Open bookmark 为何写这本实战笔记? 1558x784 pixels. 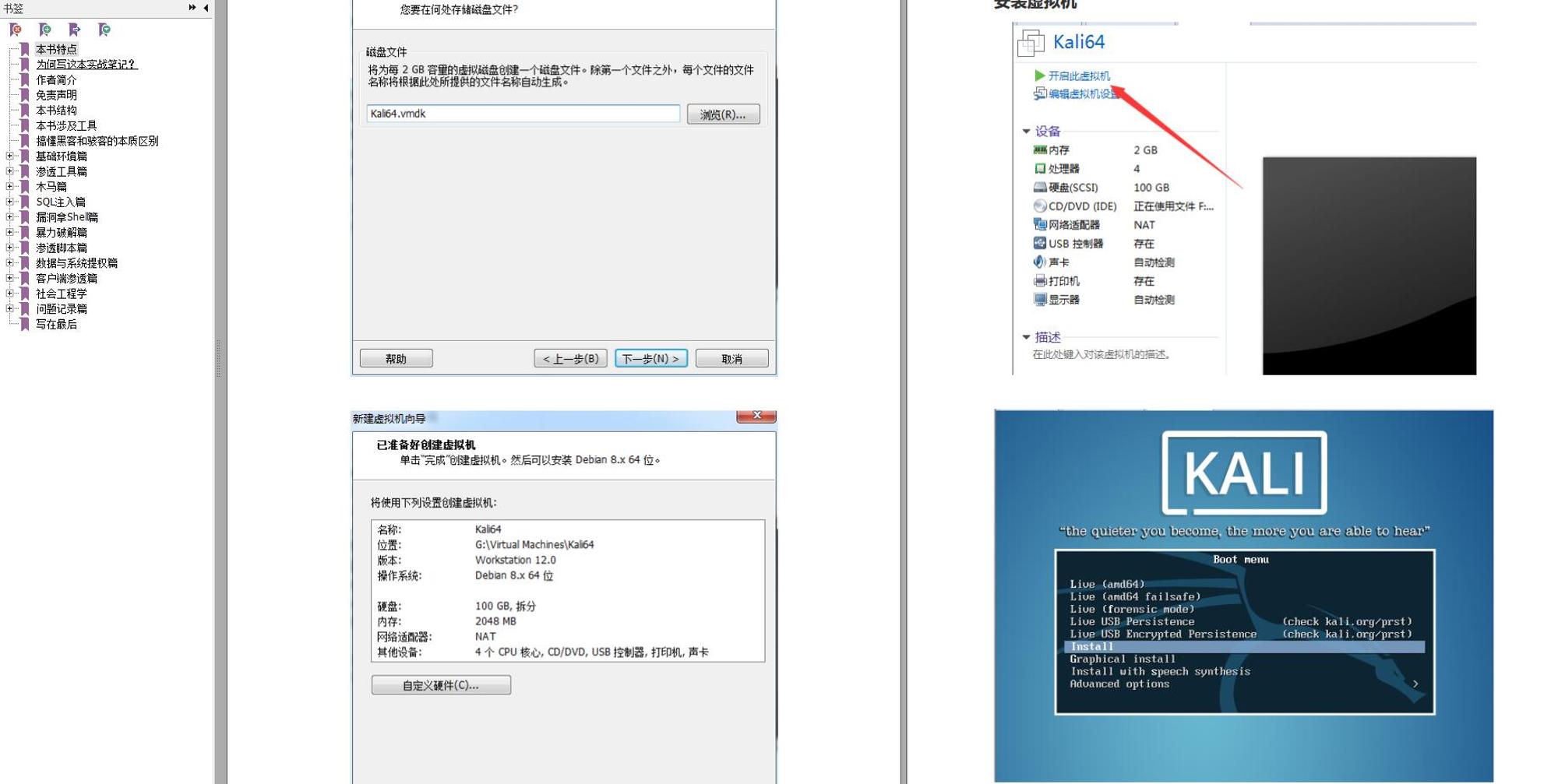(x=86, y=65)
